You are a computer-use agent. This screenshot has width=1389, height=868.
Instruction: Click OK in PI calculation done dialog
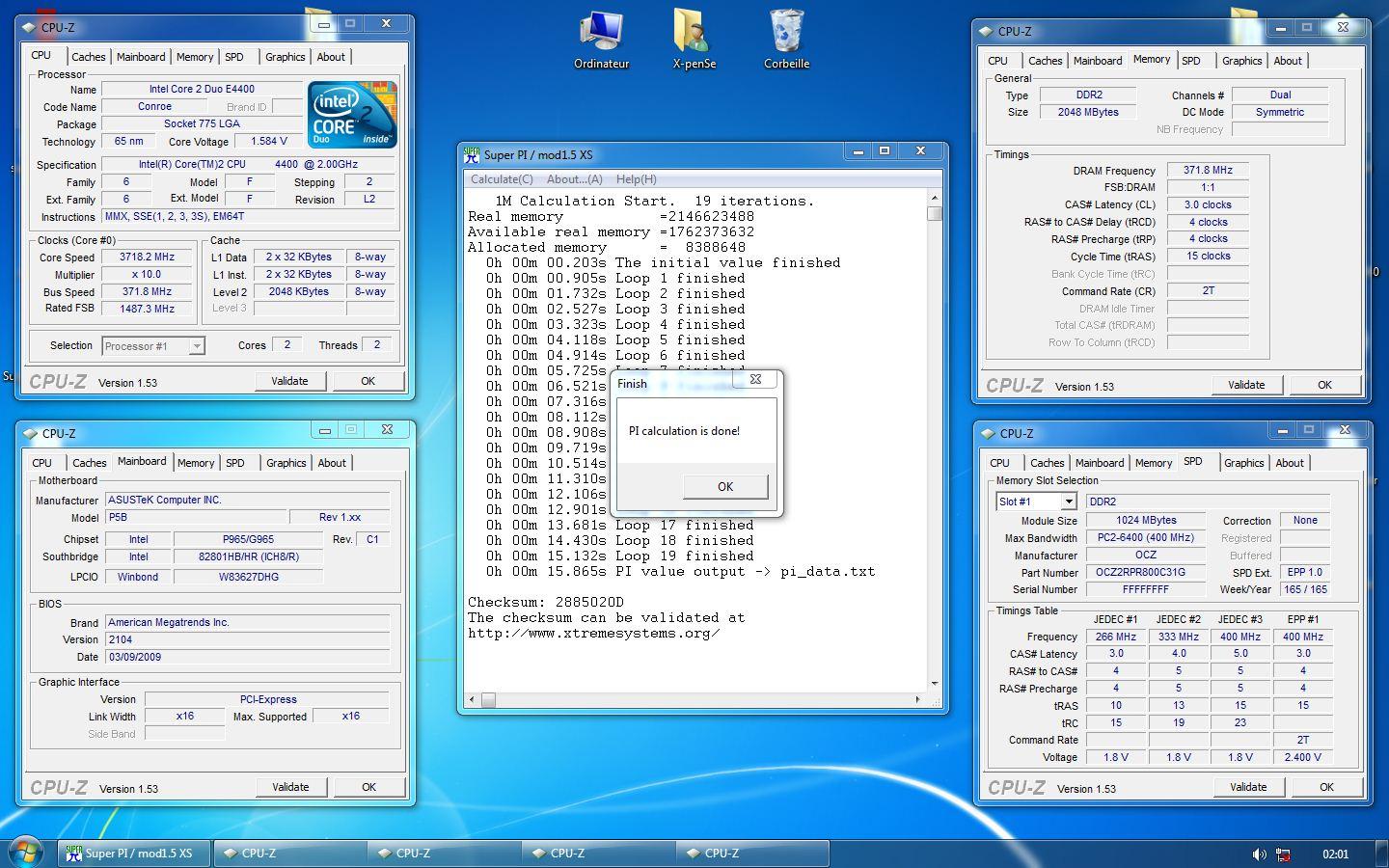pos(725,486)
